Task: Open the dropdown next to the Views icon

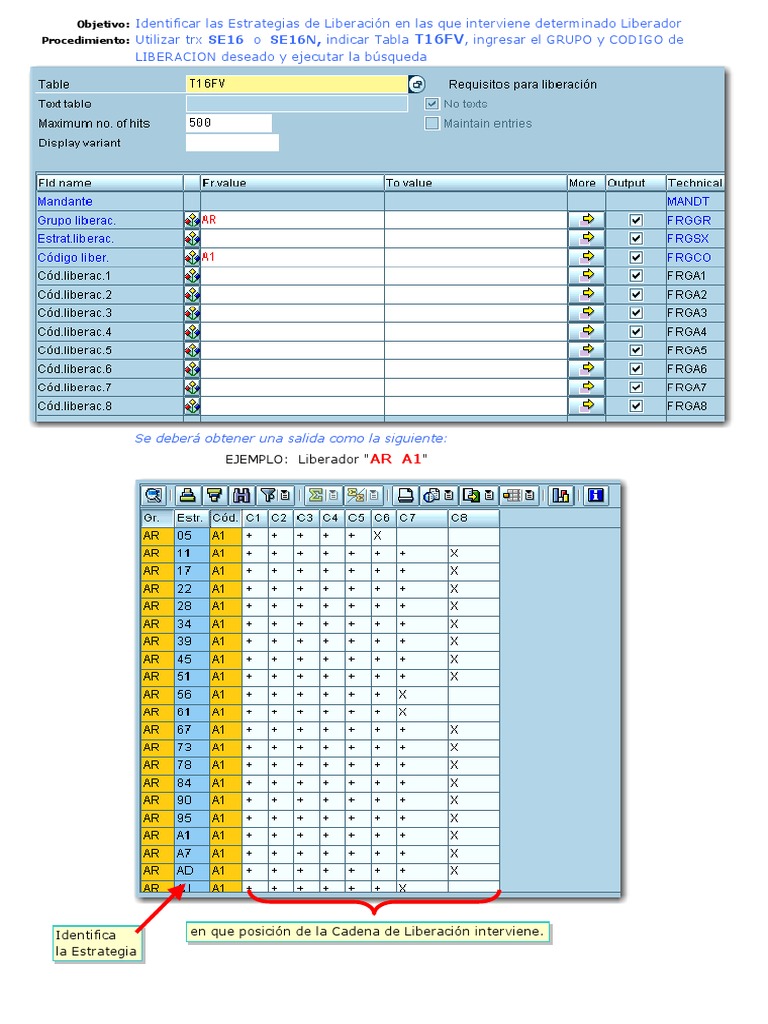Action: coord(449,496)
